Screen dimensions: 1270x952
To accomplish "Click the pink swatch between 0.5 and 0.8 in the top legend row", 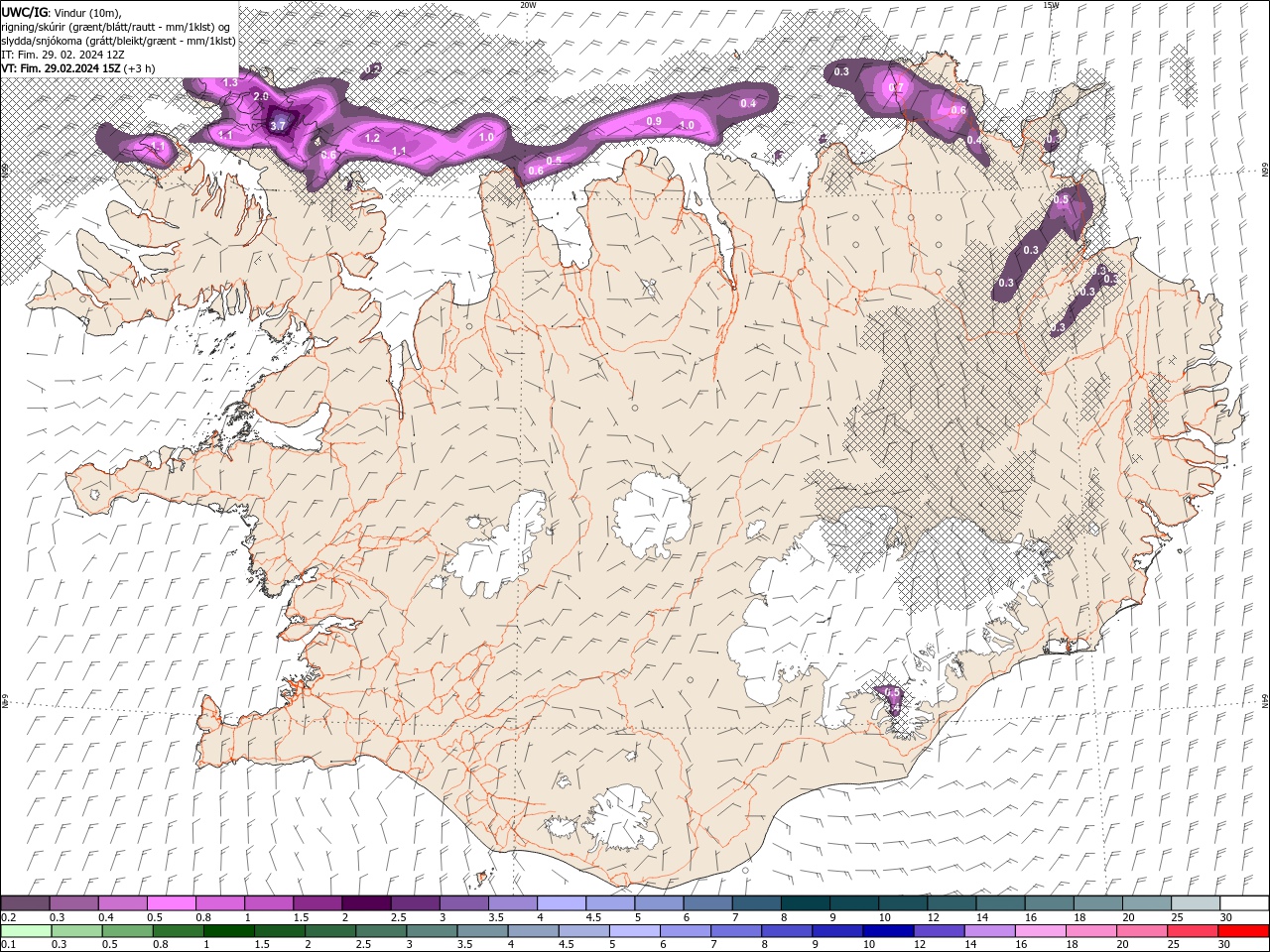I will [x=171, y=903].
